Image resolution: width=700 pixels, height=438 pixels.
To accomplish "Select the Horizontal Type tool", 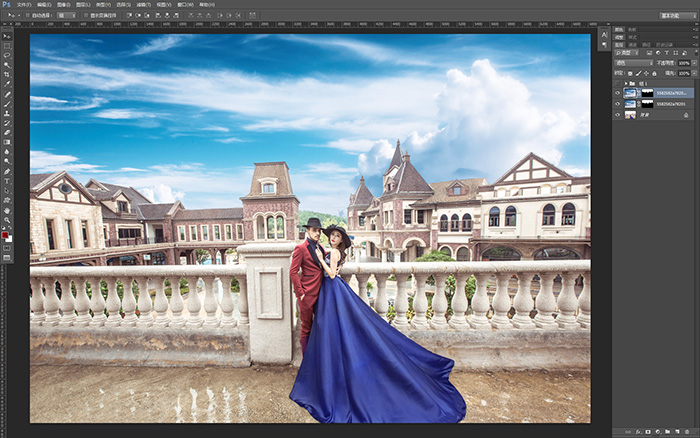I will (x=7, y=181).
